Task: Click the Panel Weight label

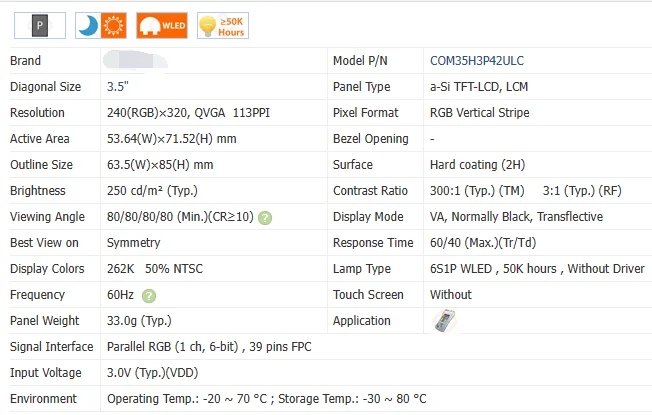Action: (44, 321)
